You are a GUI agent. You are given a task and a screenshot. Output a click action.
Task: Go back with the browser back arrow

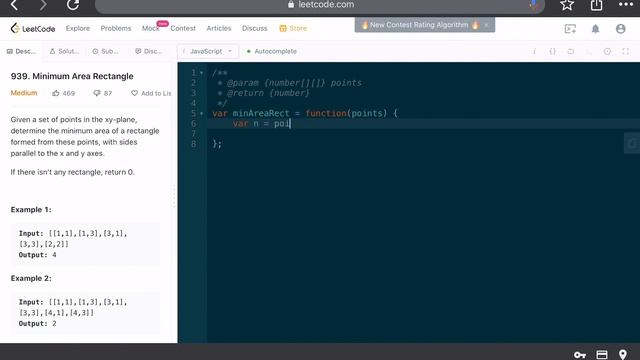pos(14,5)
